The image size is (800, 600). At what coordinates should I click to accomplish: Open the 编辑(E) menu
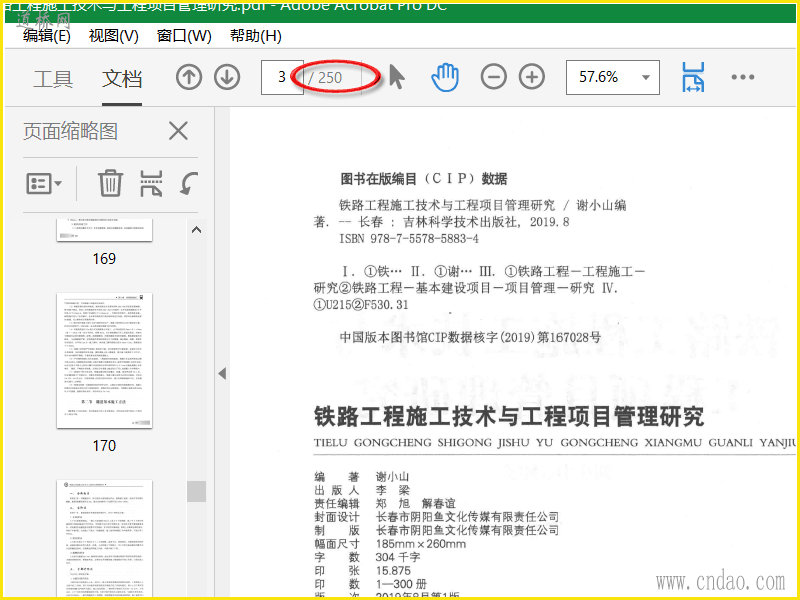coord(47,36)
